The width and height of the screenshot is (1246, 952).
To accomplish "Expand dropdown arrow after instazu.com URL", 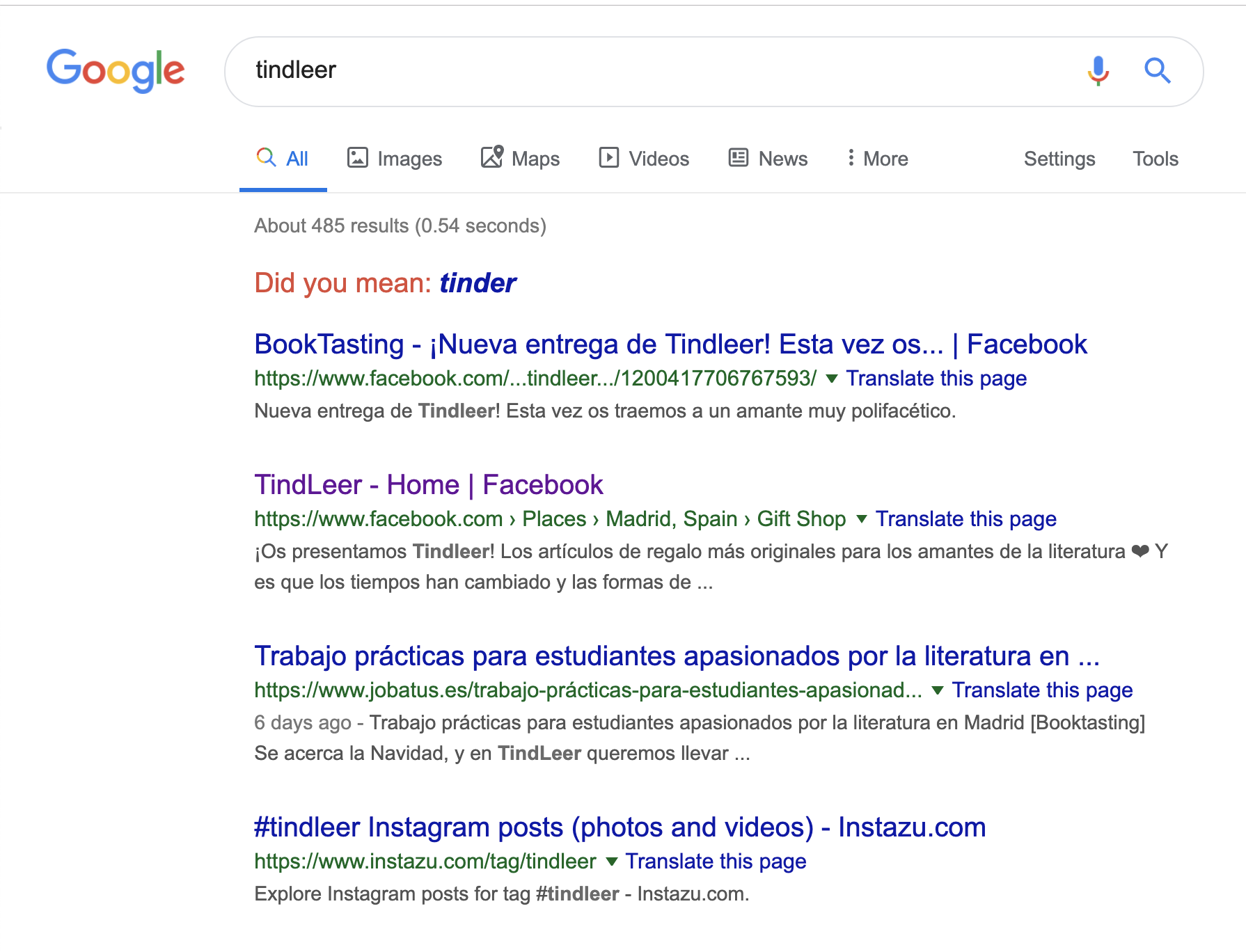I will click(612, 862).
